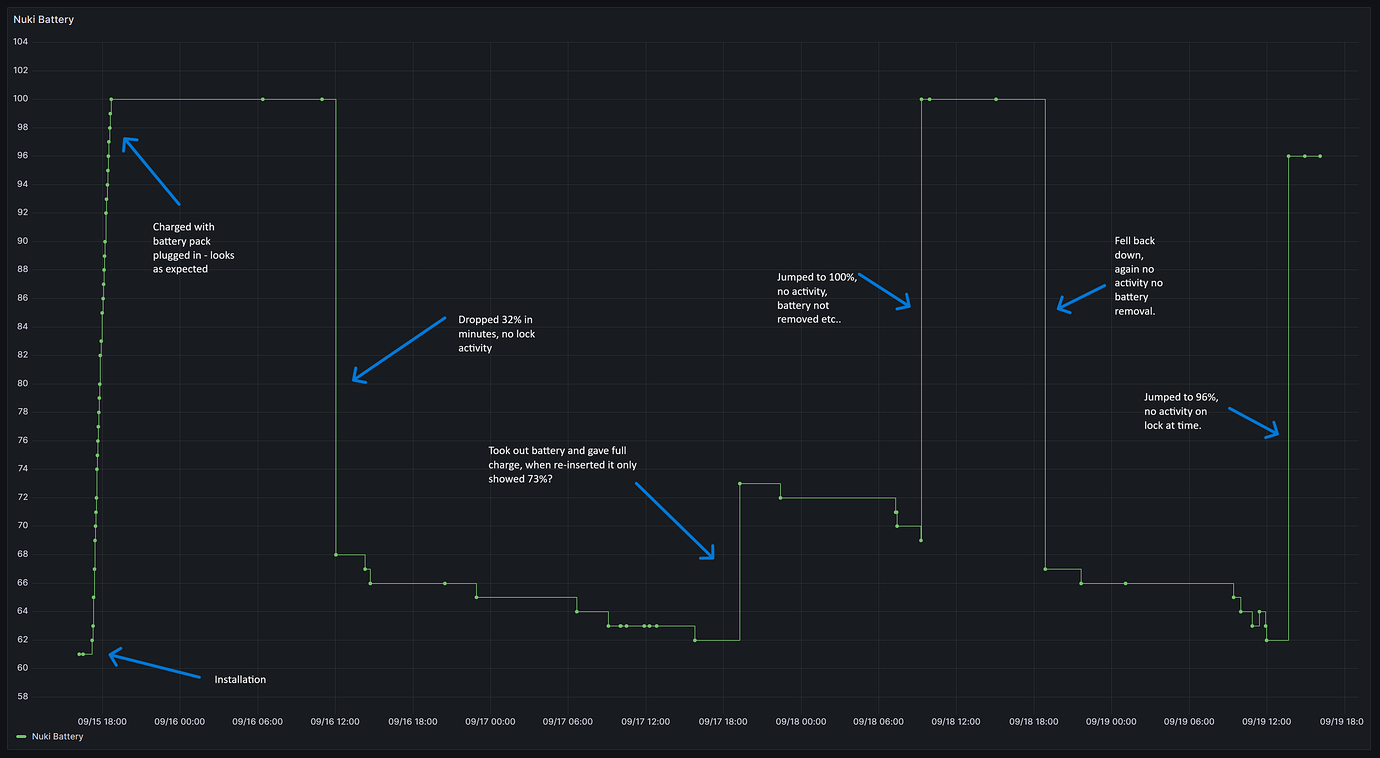Click the x-axis label 09/19 06:00
1380x758 pixels.
click(1188, 720)
